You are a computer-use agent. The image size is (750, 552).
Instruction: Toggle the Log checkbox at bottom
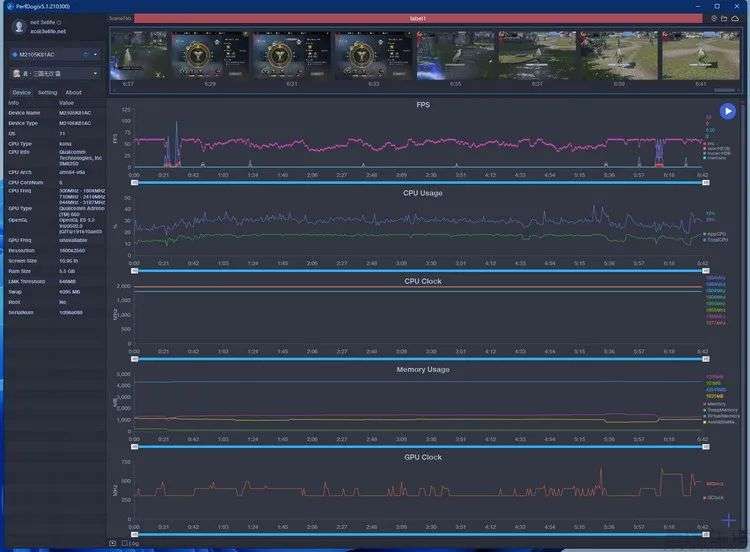coord(124,543)
